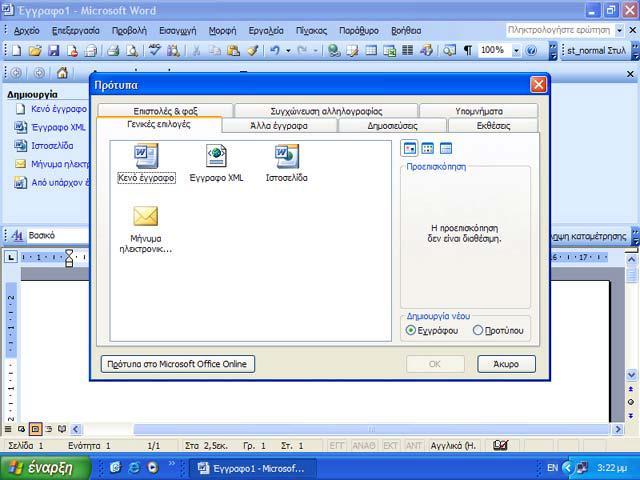Open a file with the folder icon
This screenshot has width=640, height=480.
(x=35, y=51)
